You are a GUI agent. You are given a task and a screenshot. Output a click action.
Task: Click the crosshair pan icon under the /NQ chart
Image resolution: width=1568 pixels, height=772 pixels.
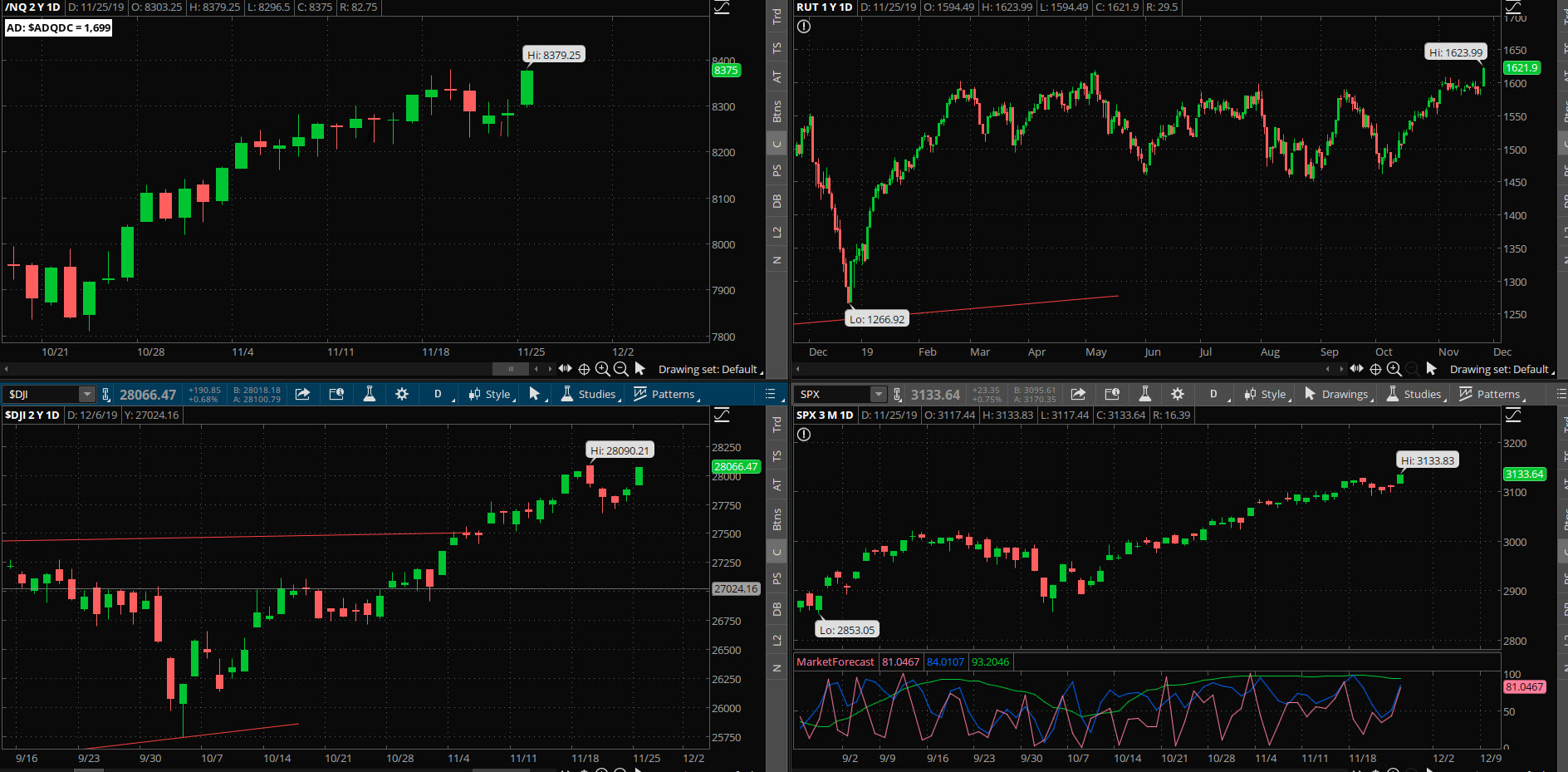pos(584,369)
